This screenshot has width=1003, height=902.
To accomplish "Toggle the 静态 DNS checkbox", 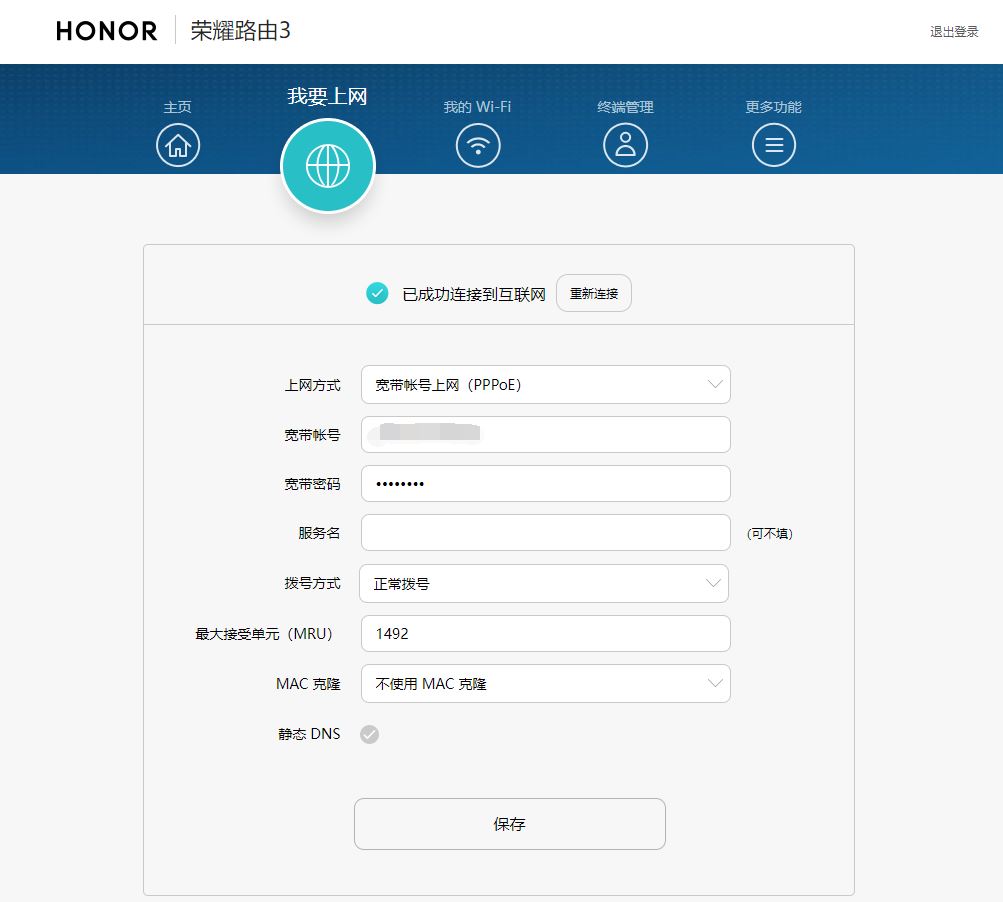I will coord(370,734).
